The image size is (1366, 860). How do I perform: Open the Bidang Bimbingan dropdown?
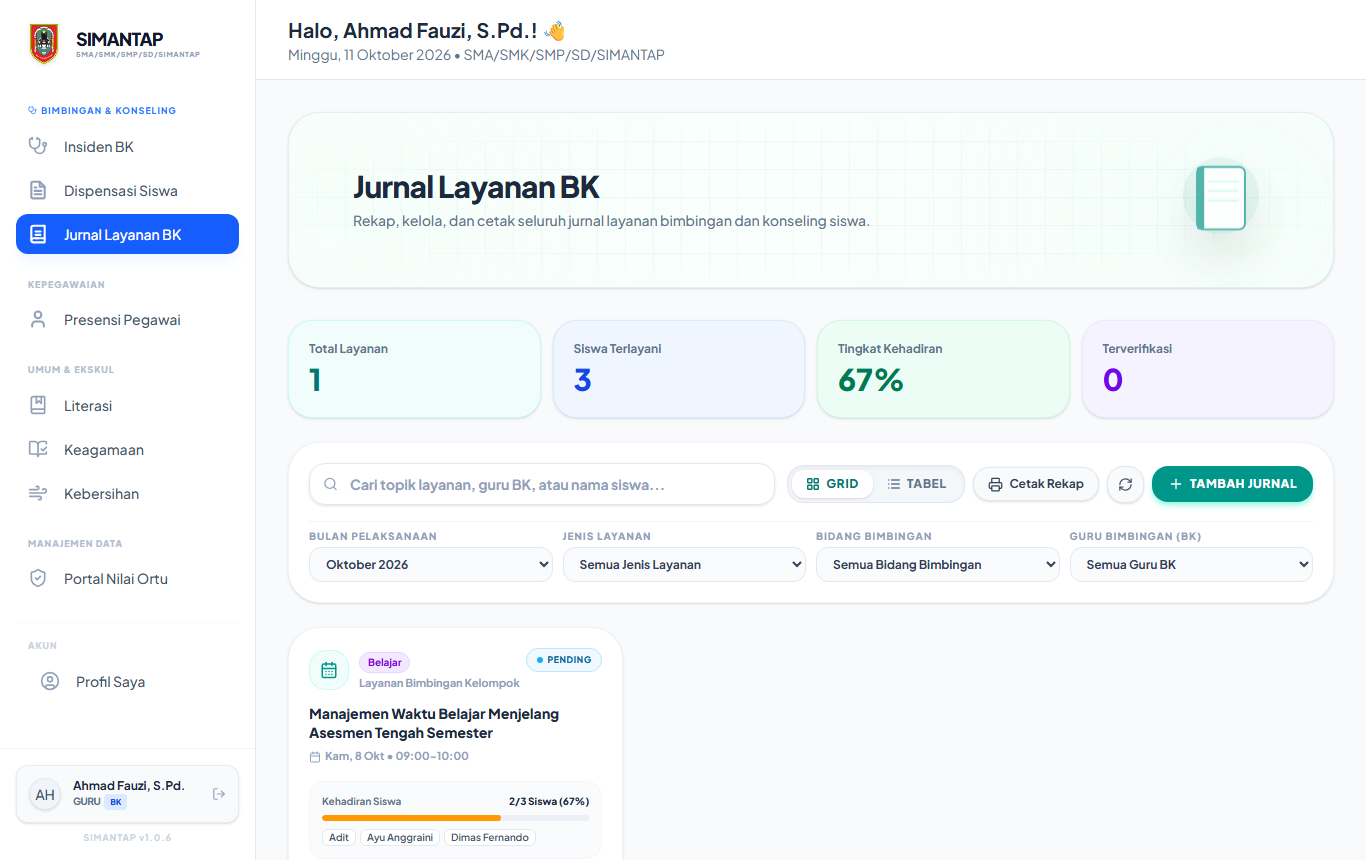pos(938,564)
